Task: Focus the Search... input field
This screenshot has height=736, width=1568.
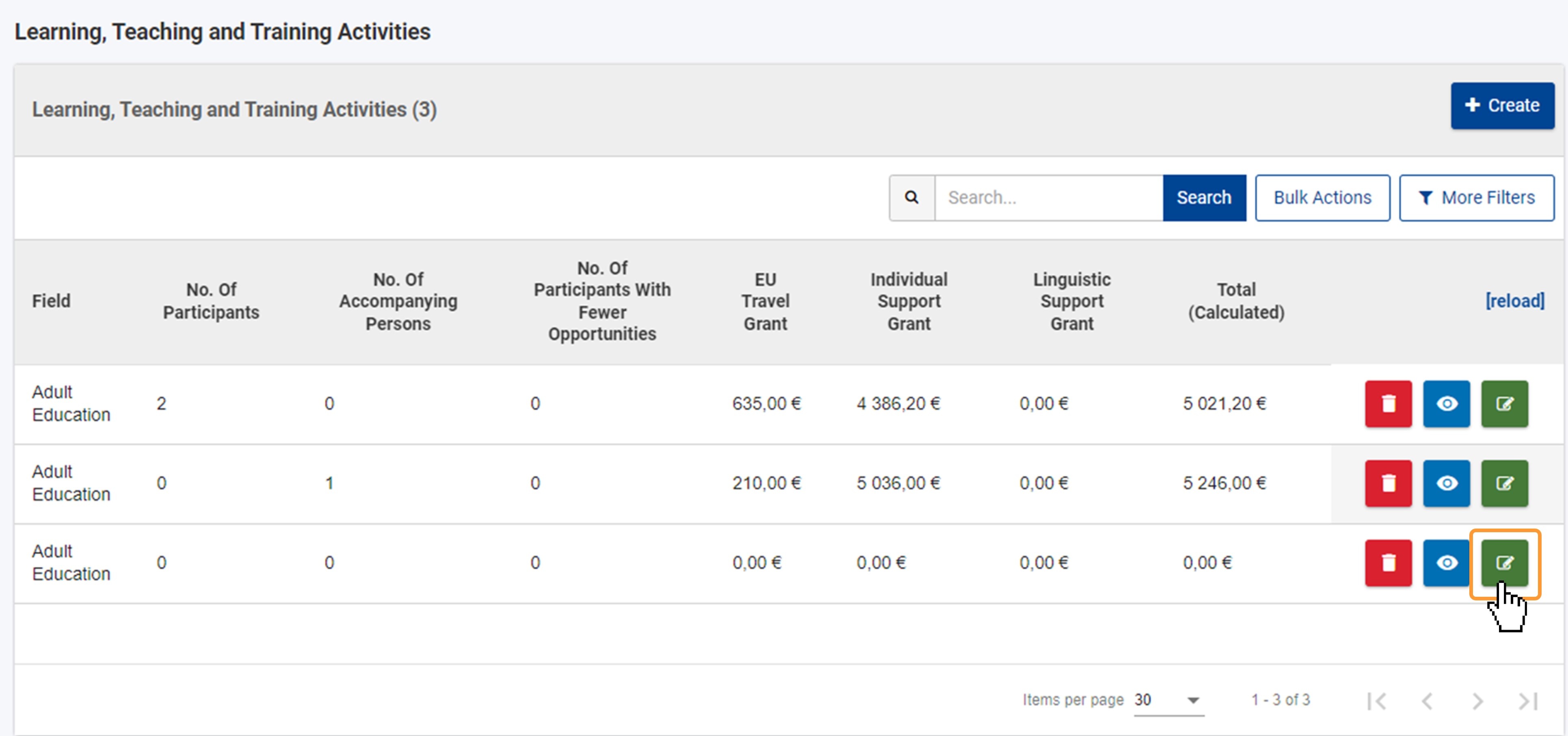Action: tap(1049, 198)
